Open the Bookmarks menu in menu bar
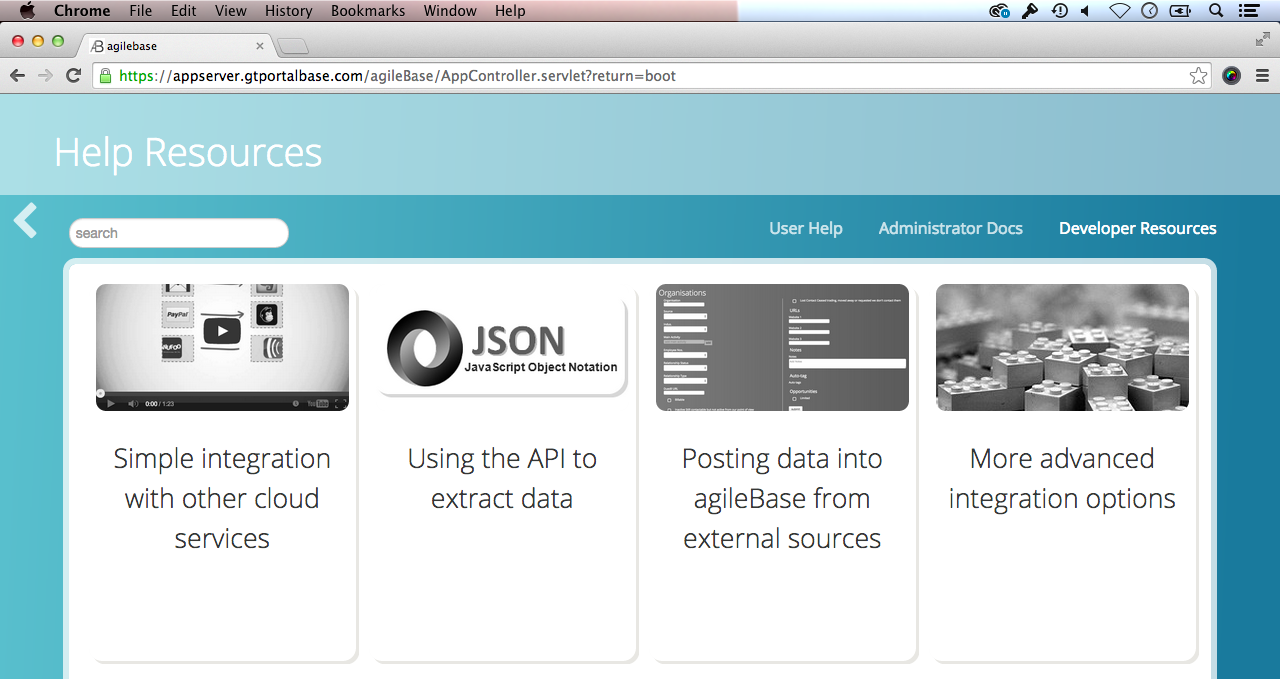This screenshot has width=1280, height=679. (368, 11)
